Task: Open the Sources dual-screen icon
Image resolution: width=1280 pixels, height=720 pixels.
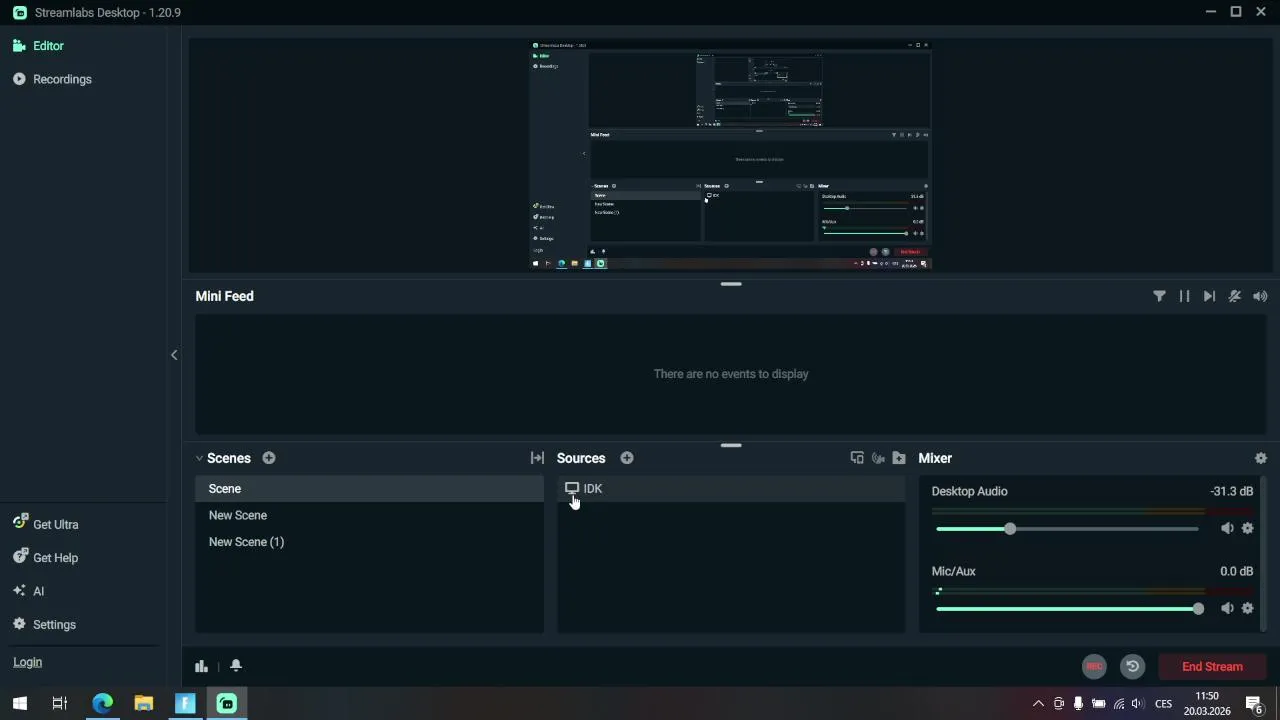Action: (857, 458)
